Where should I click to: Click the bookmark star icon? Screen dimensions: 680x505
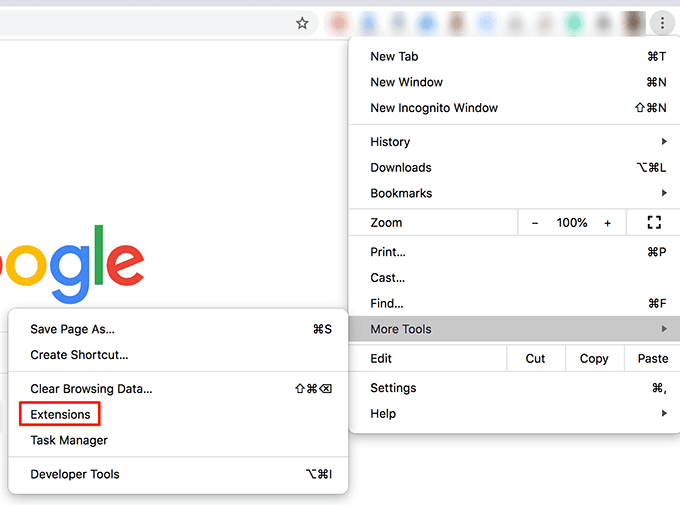click(302, 23)
